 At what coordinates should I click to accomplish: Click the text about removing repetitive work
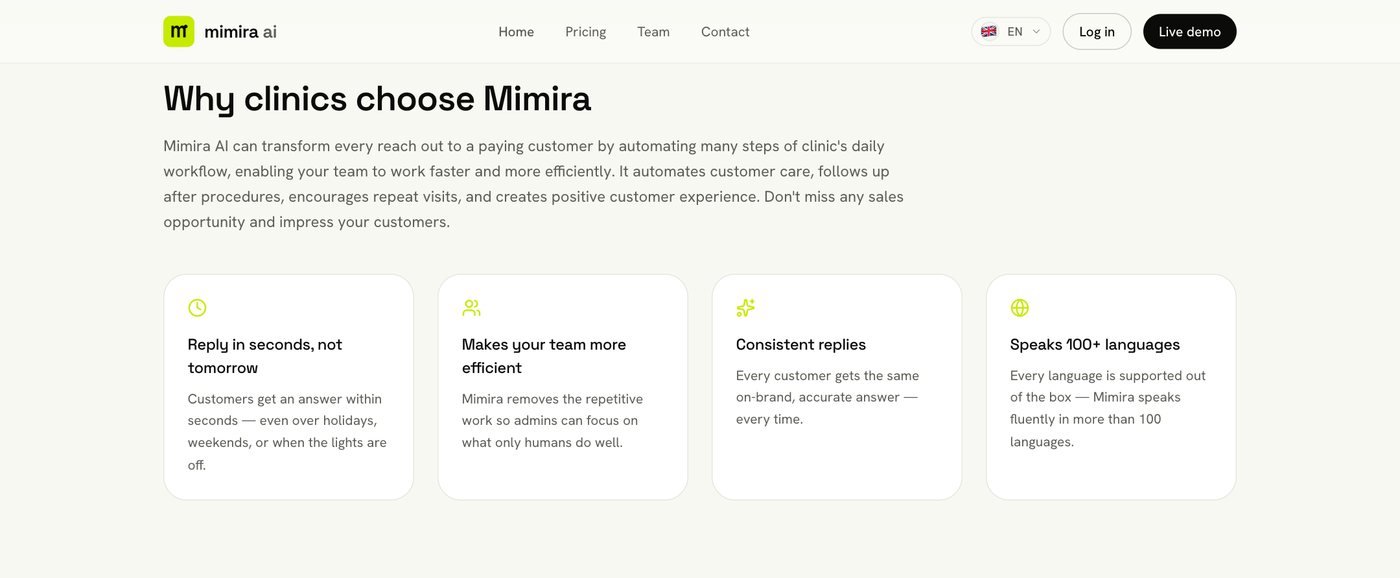click(552, 420)
